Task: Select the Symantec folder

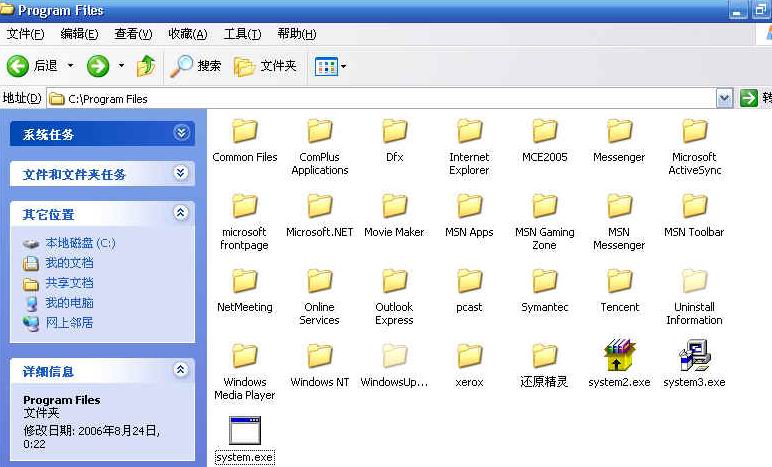Action: coord(545,290)
